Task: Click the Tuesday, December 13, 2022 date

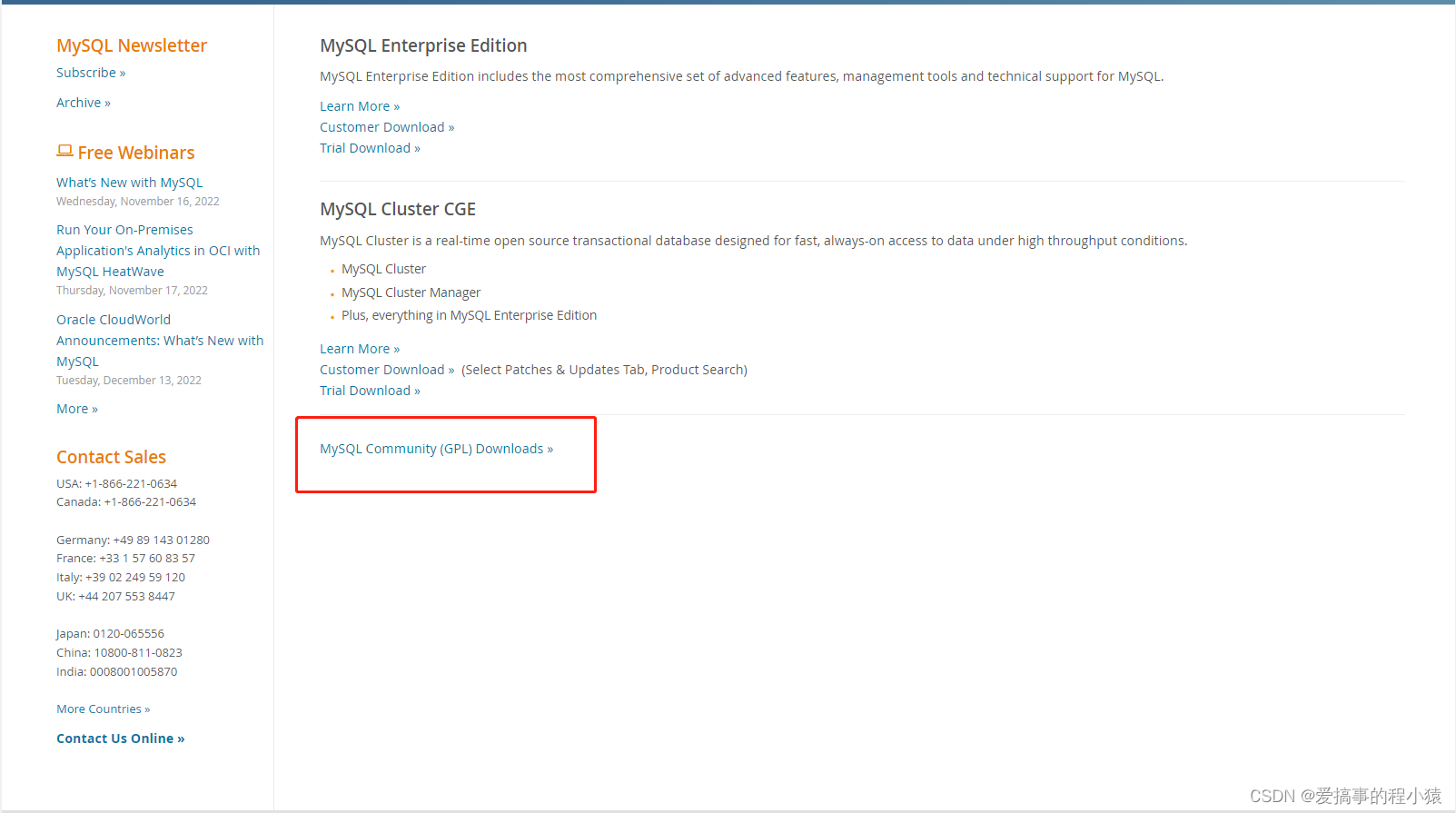Action: coord(129,381)
